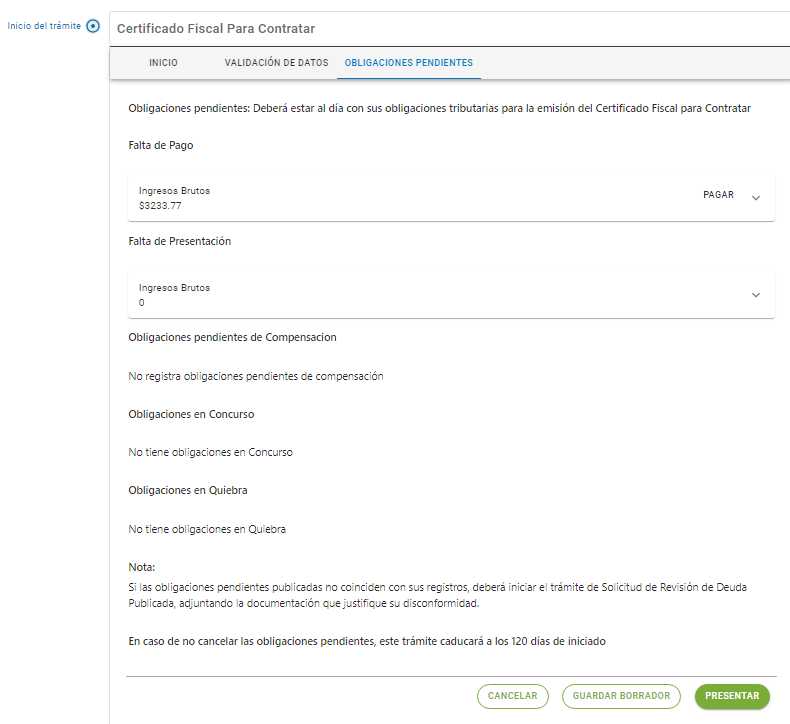Expand the Falta de Pago chevron
Image resolution: width=790 pixels, height=724 pixels.
756,198
